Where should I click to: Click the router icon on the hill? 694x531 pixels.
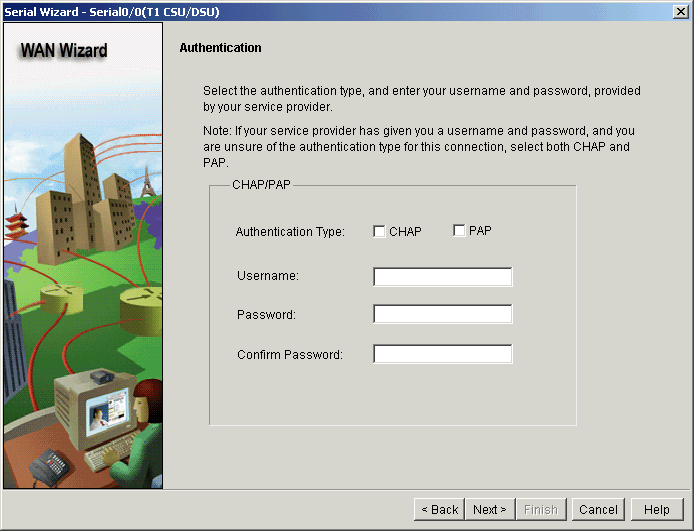pyautogui.click(x=61, y=298)
